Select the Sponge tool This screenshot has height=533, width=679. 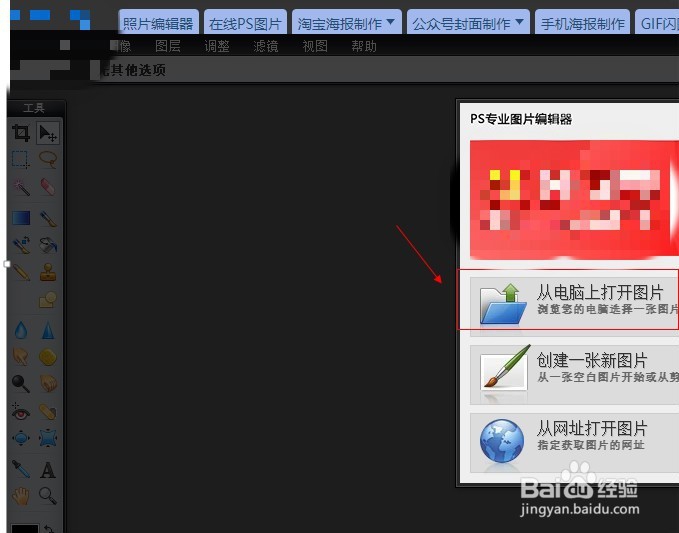point(48,357)
